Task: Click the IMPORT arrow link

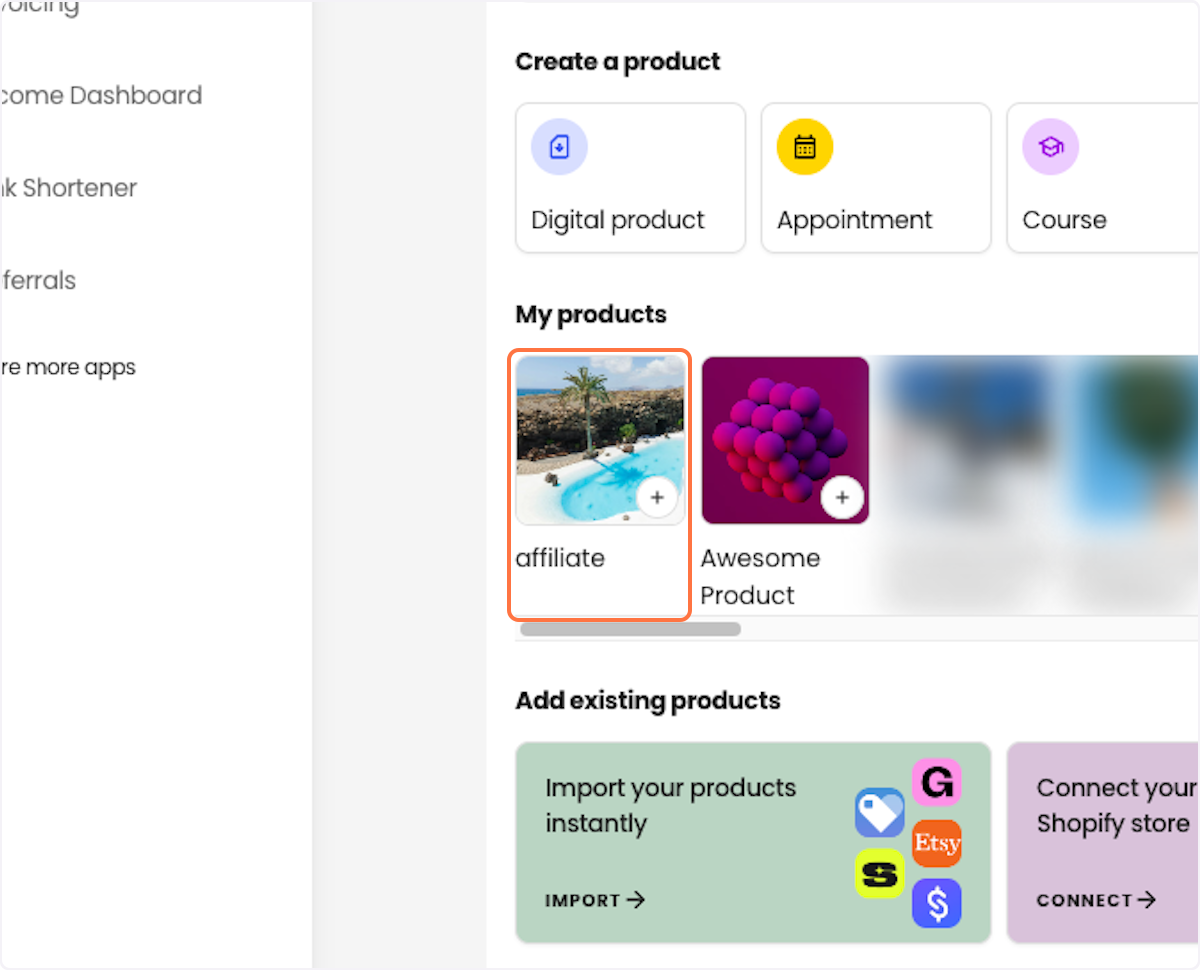Action: coord(595,900)
